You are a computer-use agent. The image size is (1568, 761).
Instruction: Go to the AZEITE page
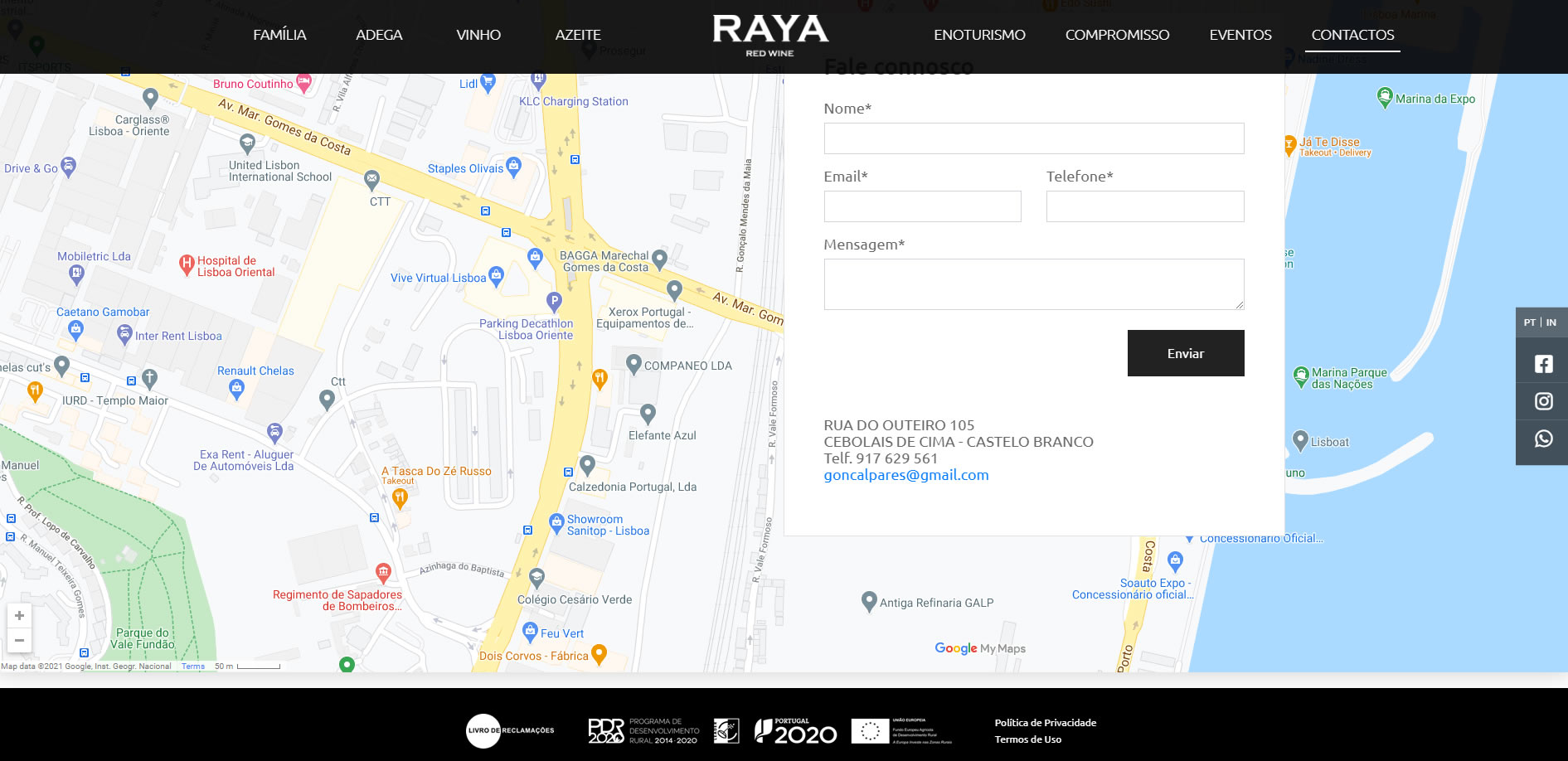click(578, 35)
